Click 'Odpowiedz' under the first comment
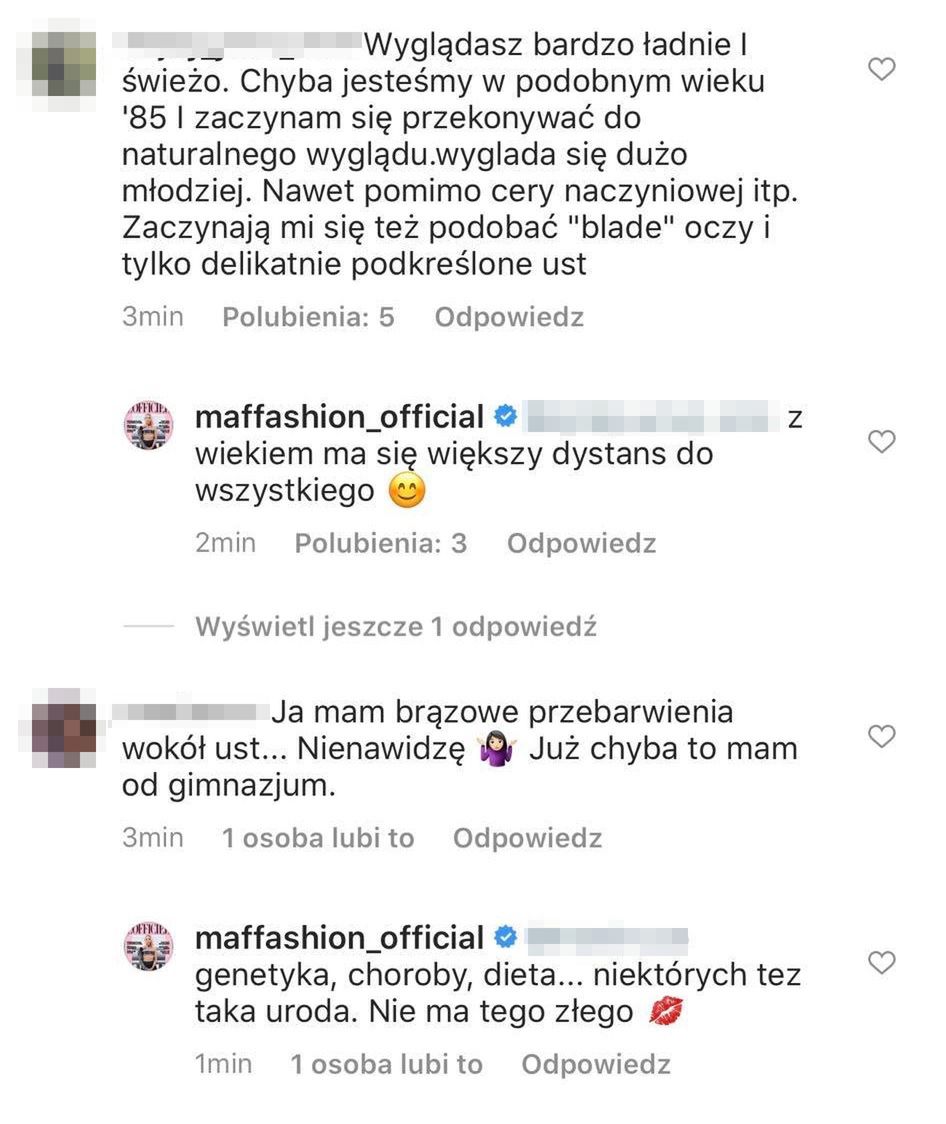The height and width of the screenshot is (1124, 946). (x=508, y=316)
